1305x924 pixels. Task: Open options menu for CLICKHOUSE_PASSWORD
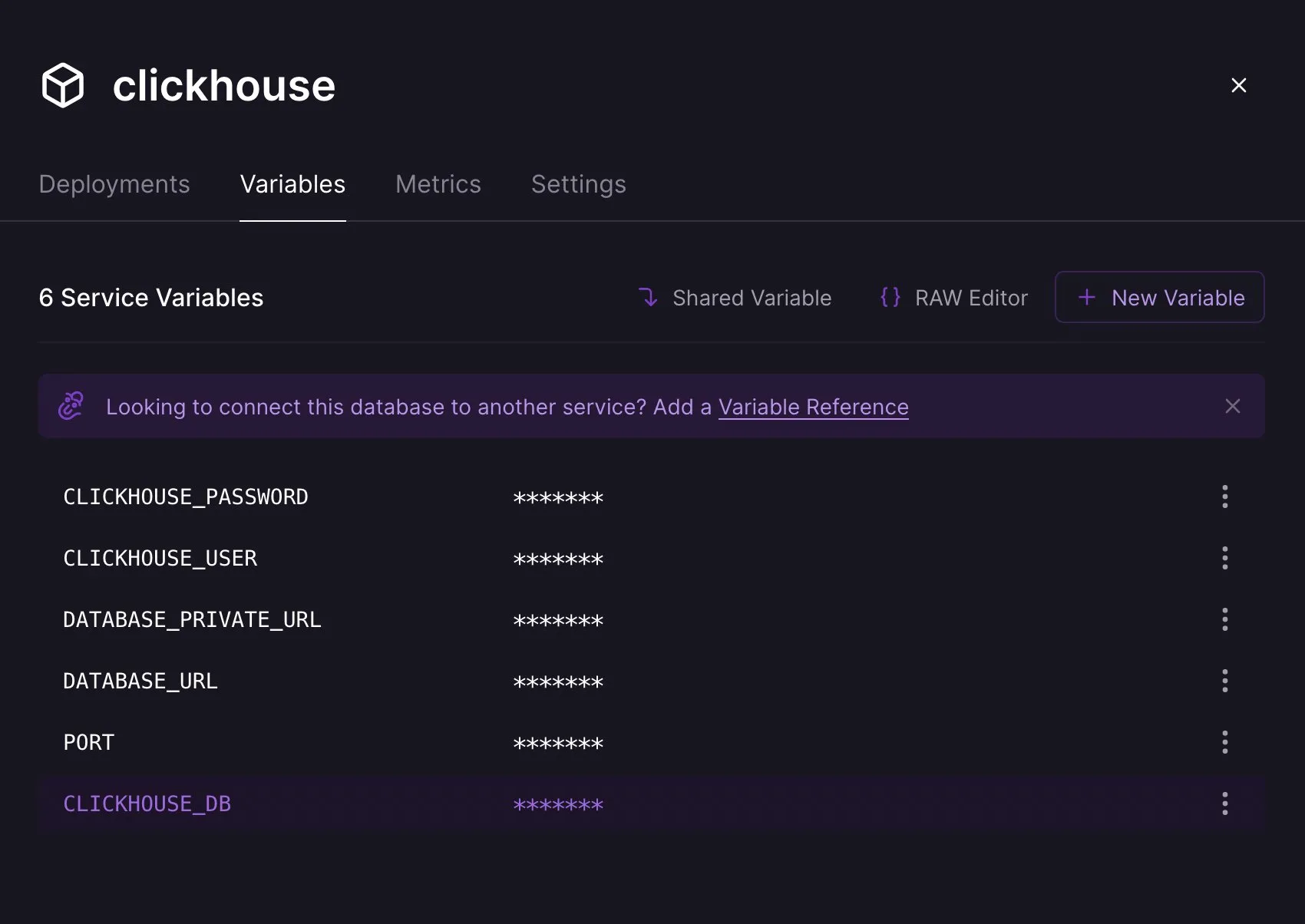(x=1225, y=497)
